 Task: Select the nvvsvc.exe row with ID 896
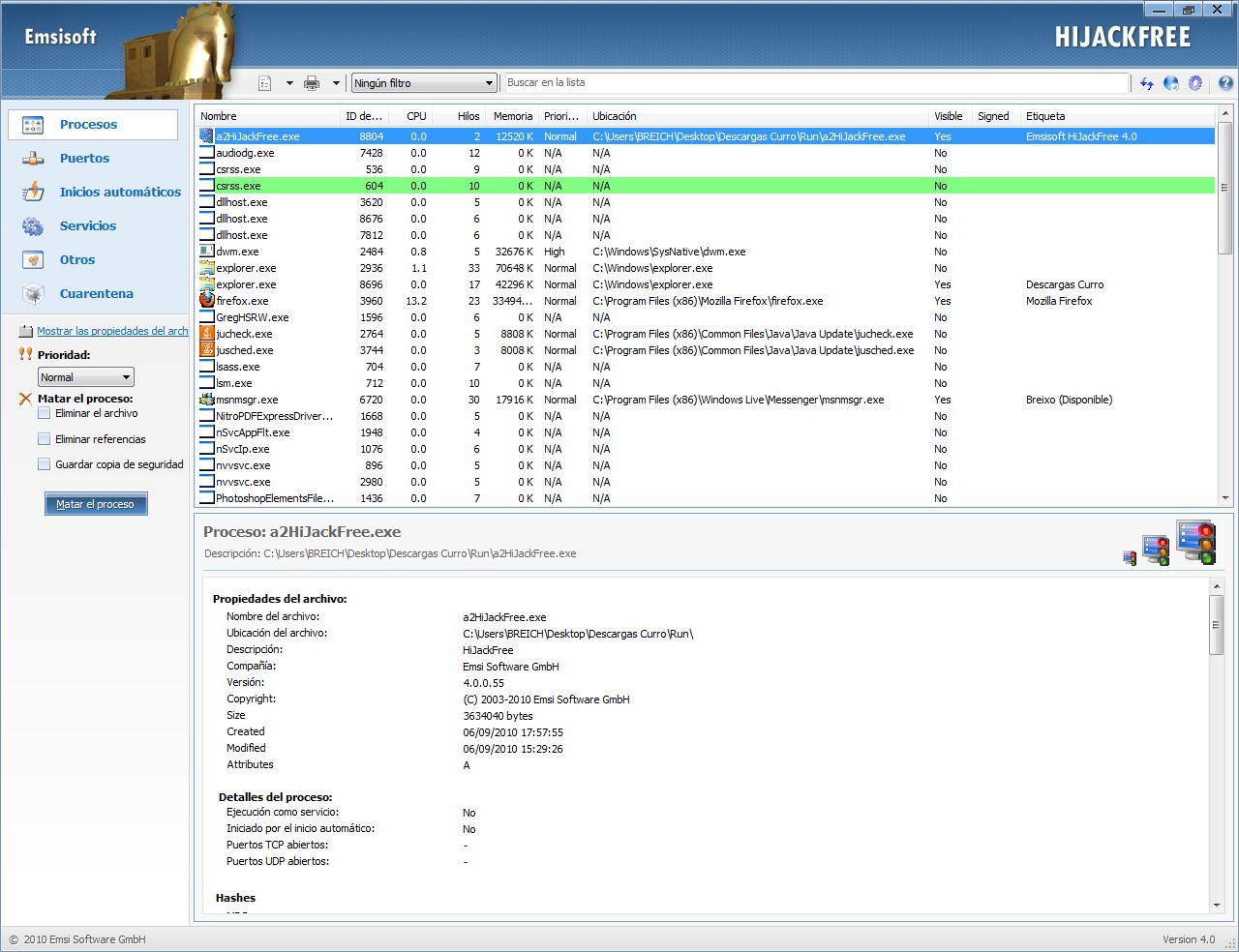coord(706,465)
